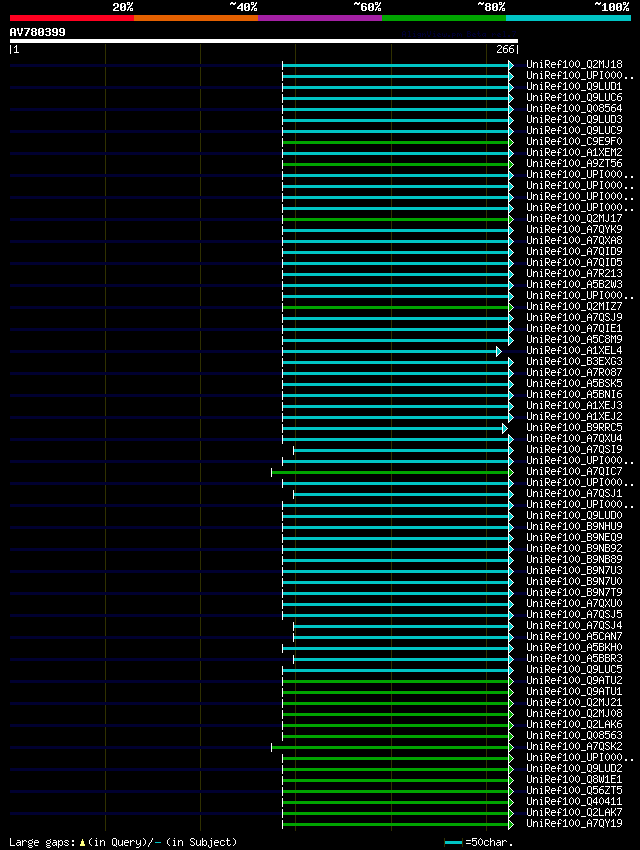The image size is (640, 850).
Task: Open hit UniRef100_A1XEL4
Action: [x=574, y=351]
